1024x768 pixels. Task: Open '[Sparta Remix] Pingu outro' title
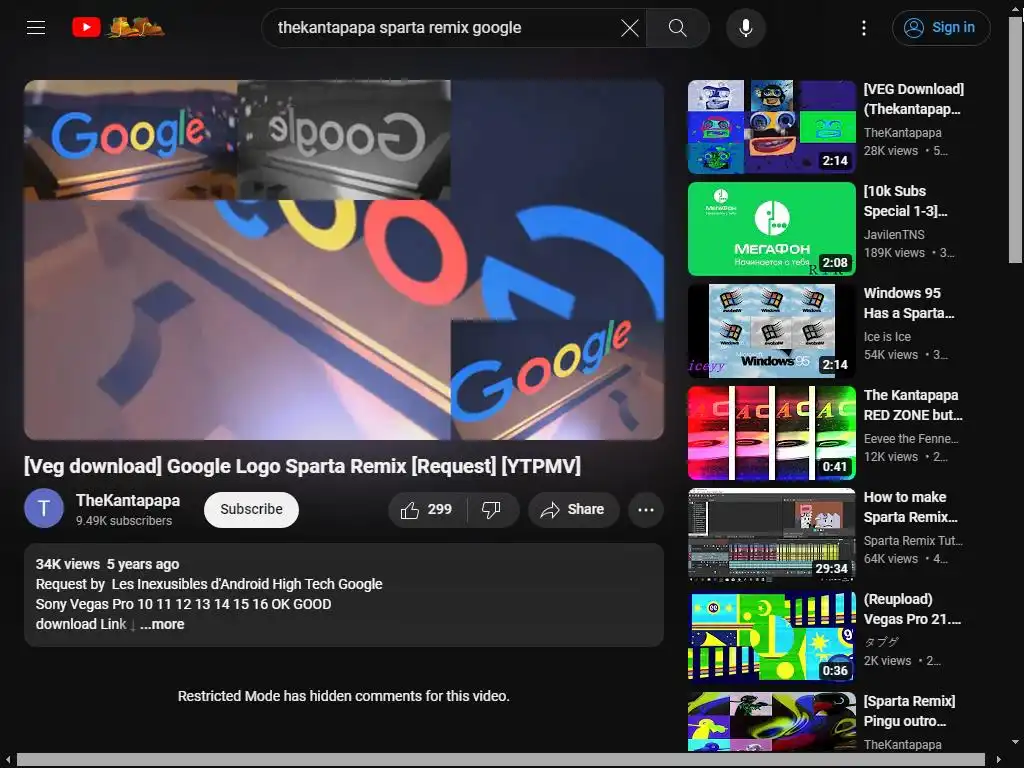click(x=909, y=711)
